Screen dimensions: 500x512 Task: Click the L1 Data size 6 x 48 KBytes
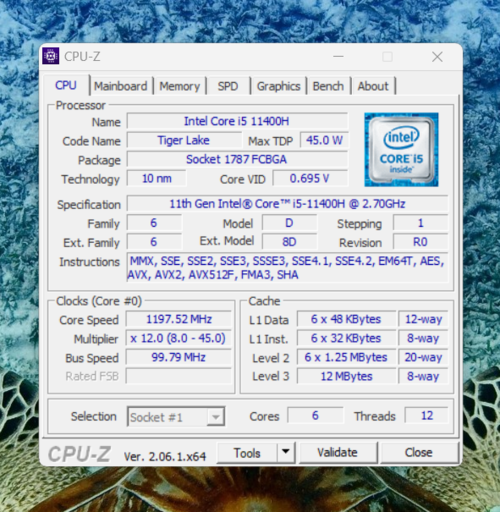point(346,319)
